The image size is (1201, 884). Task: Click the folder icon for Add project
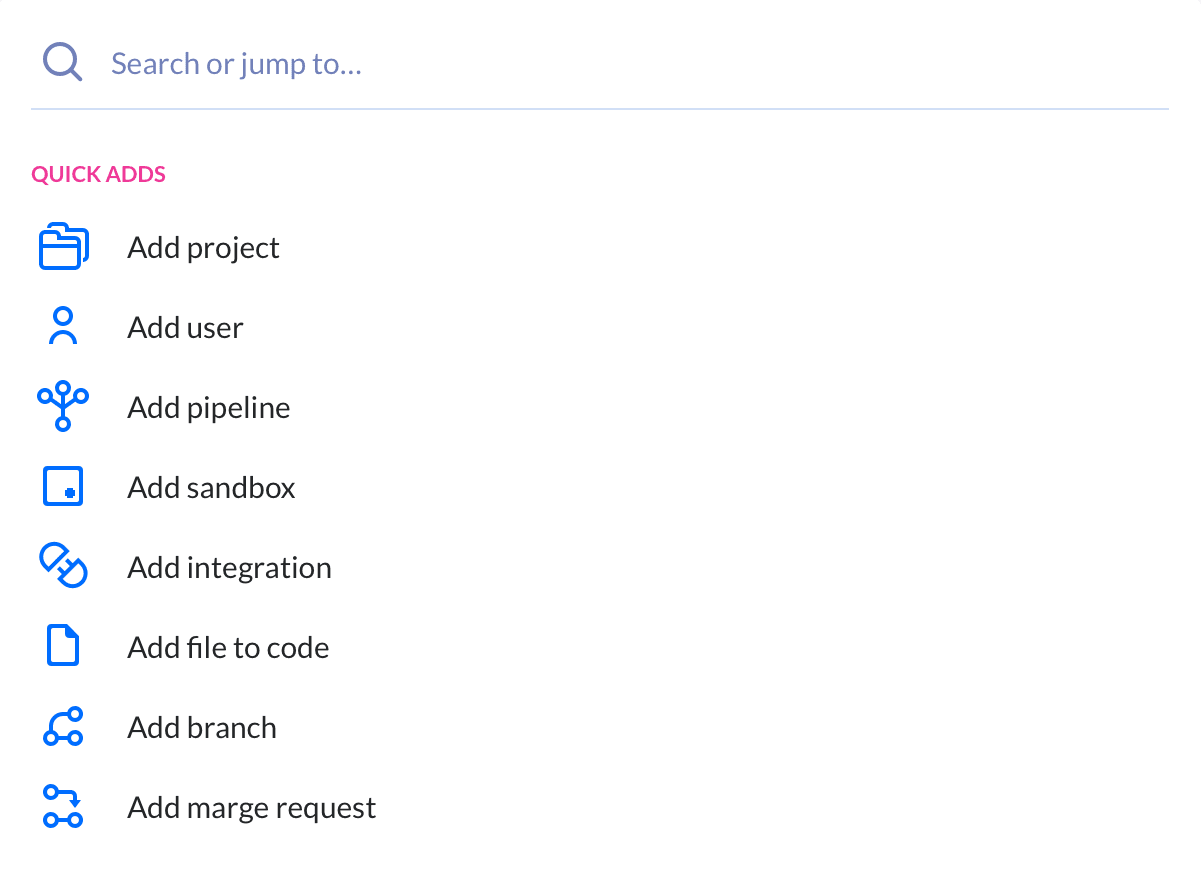point(63,248)
